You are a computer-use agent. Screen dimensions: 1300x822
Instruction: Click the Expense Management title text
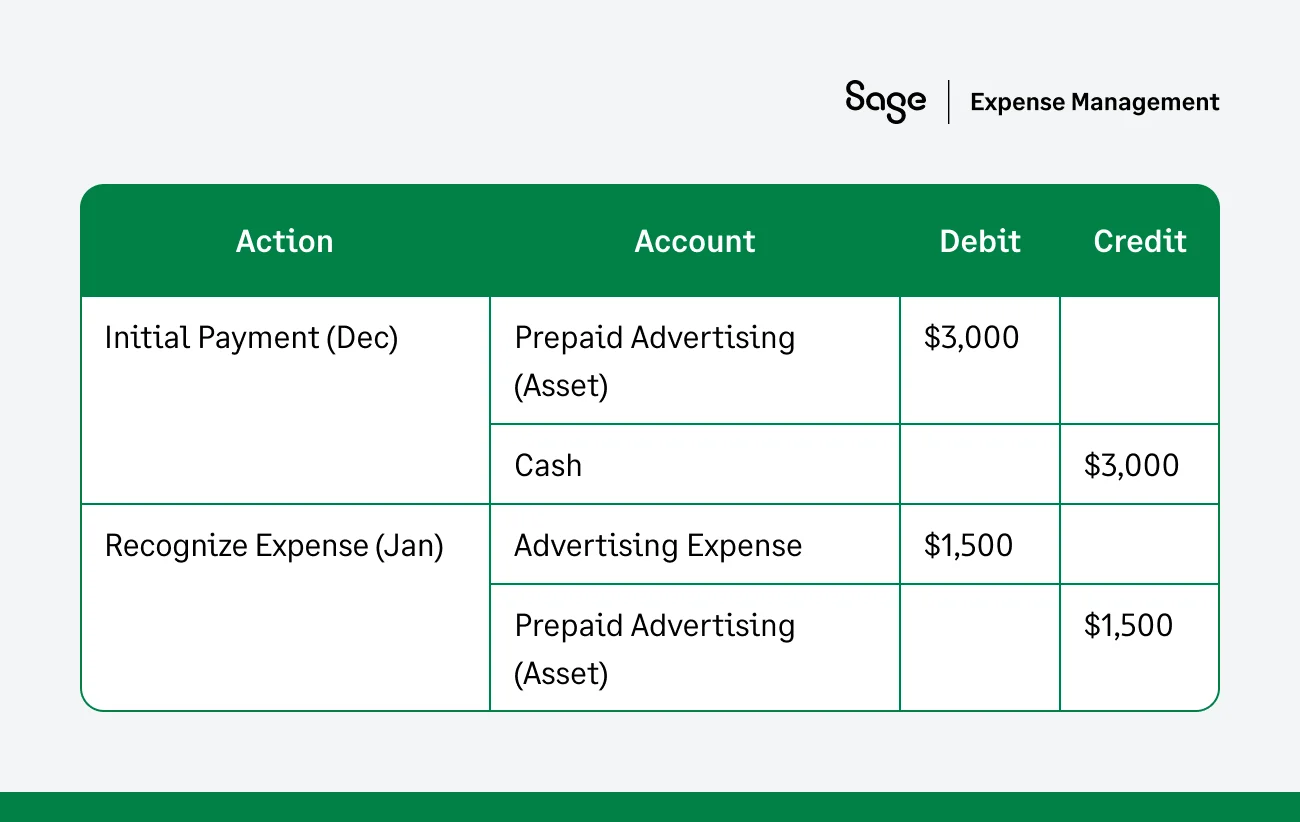pos(1094,102)
